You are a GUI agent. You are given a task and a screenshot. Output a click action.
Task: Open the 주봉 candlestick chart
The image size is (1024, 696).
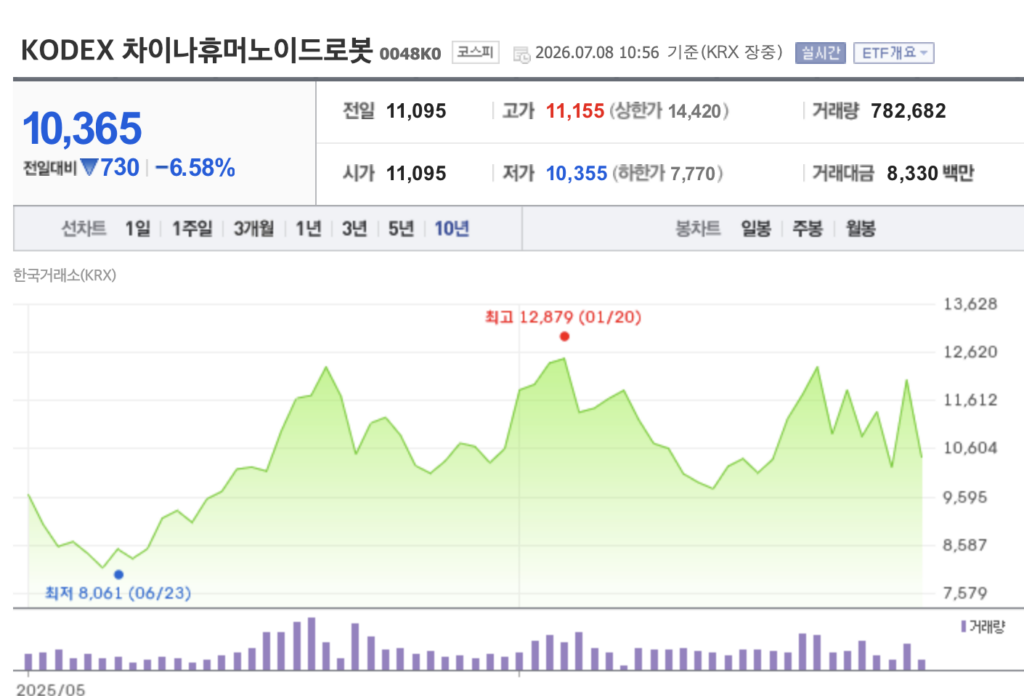click(x=808, y=229)
